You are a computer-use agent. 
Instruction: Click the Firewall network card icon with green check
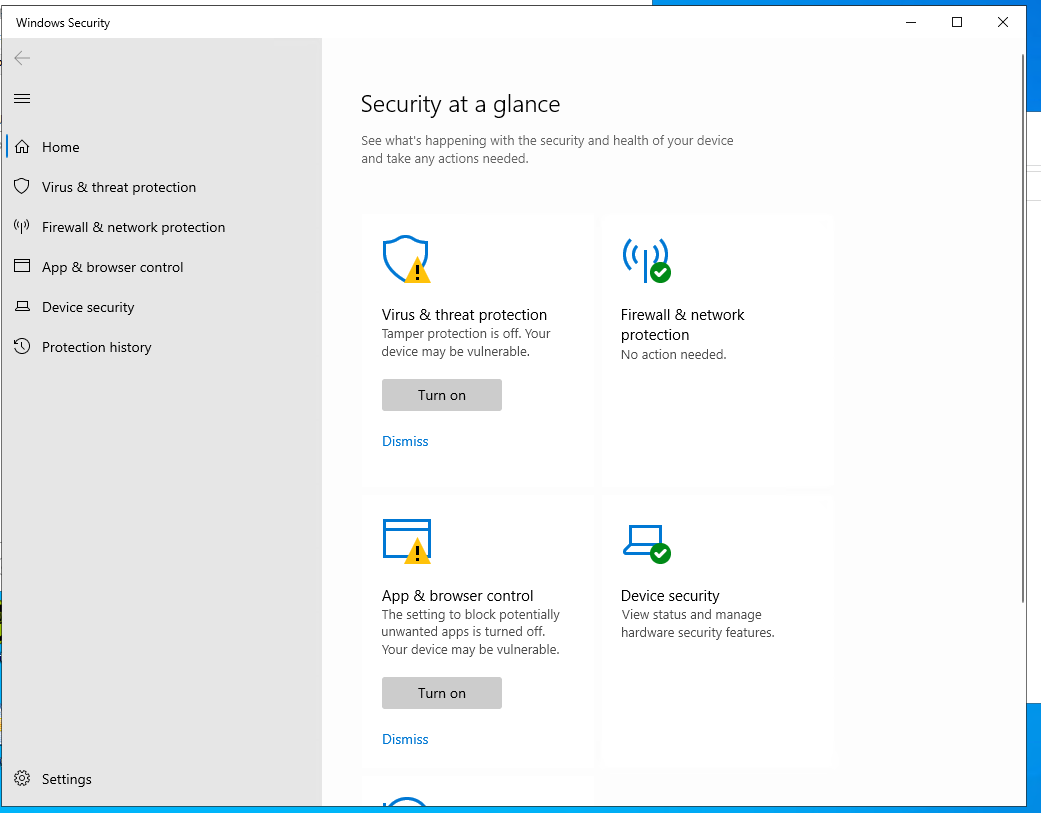point(646,260)
